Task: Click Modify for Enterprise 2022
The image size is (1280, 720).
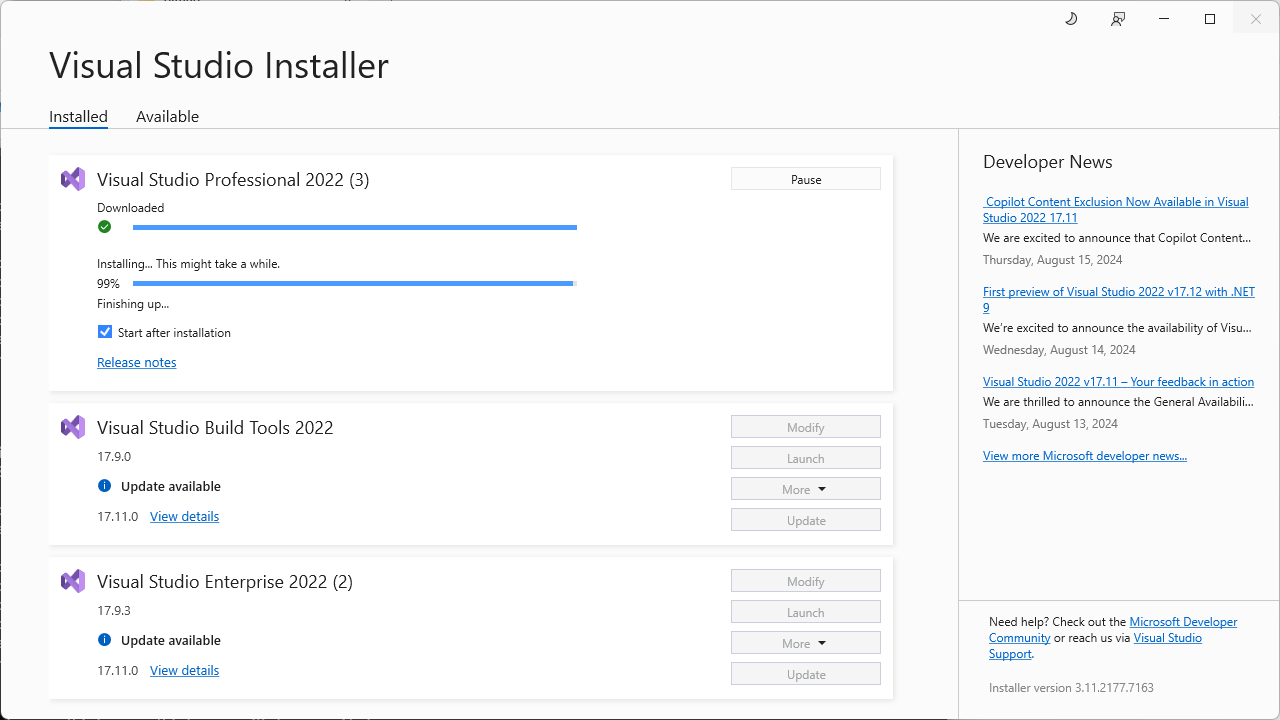Action: tap(806, 581)
